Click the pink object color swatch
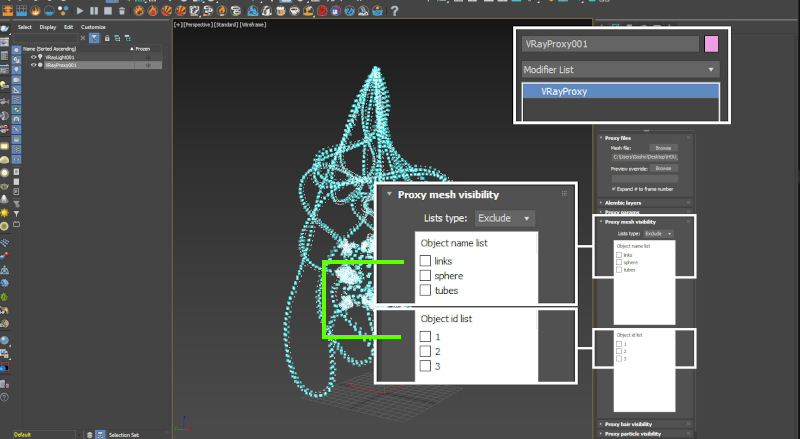The height and width of the screenshot is (439, 800). (x=711, y=44)
